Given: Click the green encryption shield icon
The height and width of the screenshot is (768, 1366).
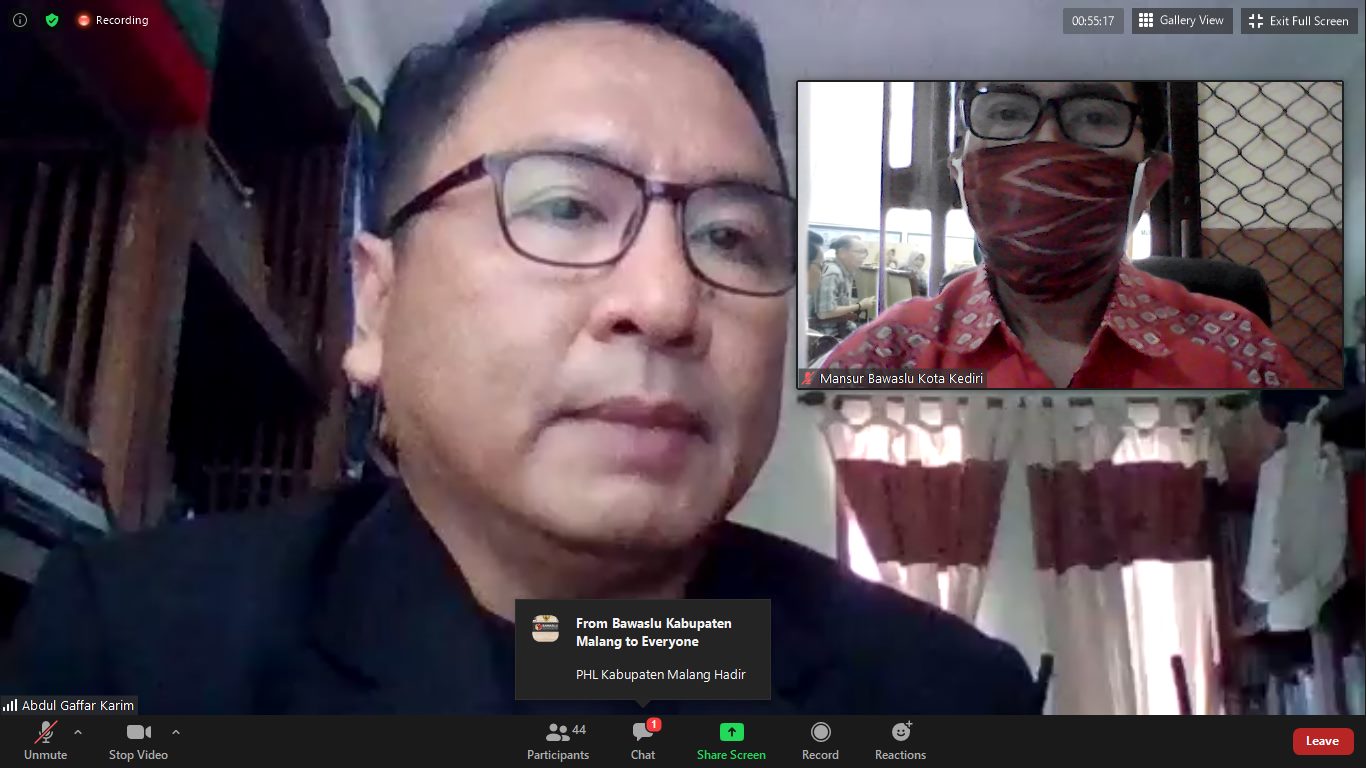Looking at the screenshot, I should click(x=52, y=20).
